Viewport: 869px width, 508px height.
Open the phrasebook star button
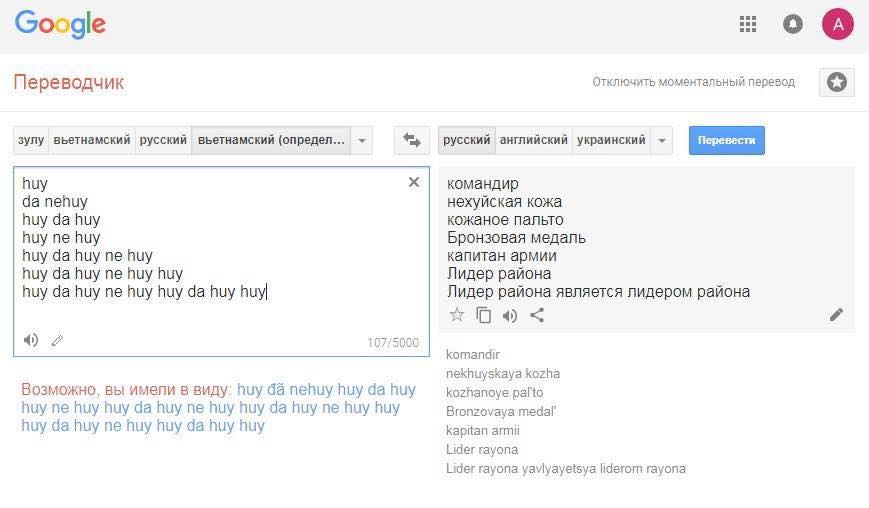click(x=837, y=82)
